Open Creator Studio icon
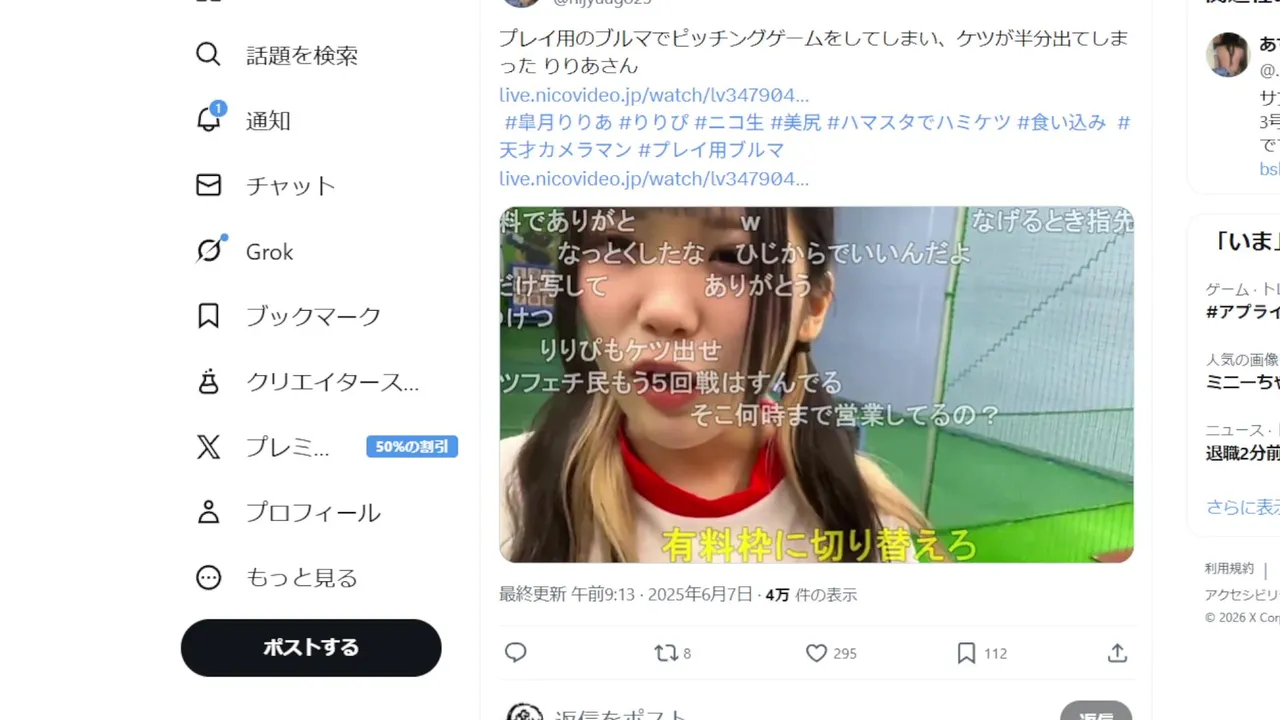 click(208, 381)
